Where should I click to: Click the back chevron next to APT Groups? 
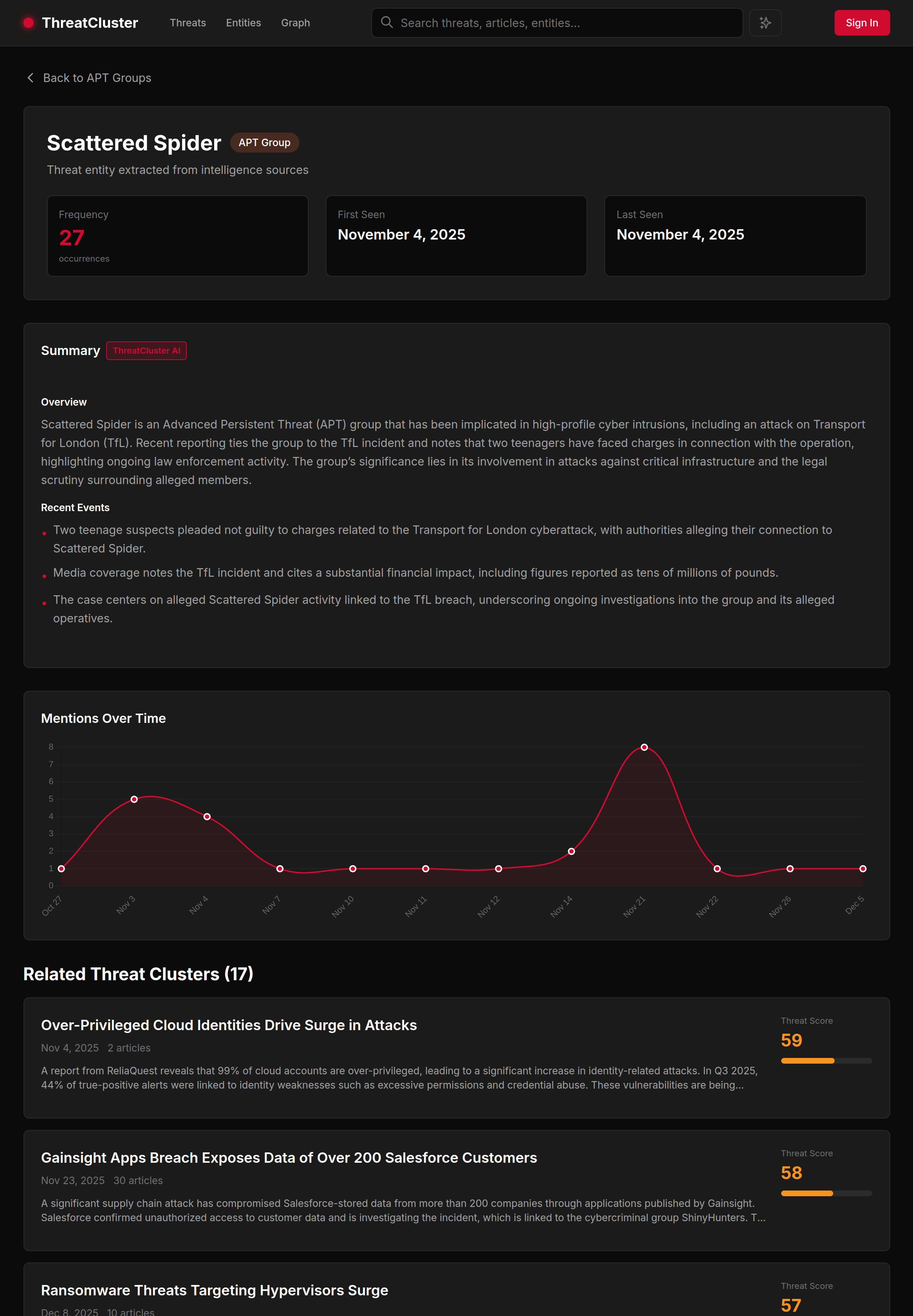[x=30, y=77]
